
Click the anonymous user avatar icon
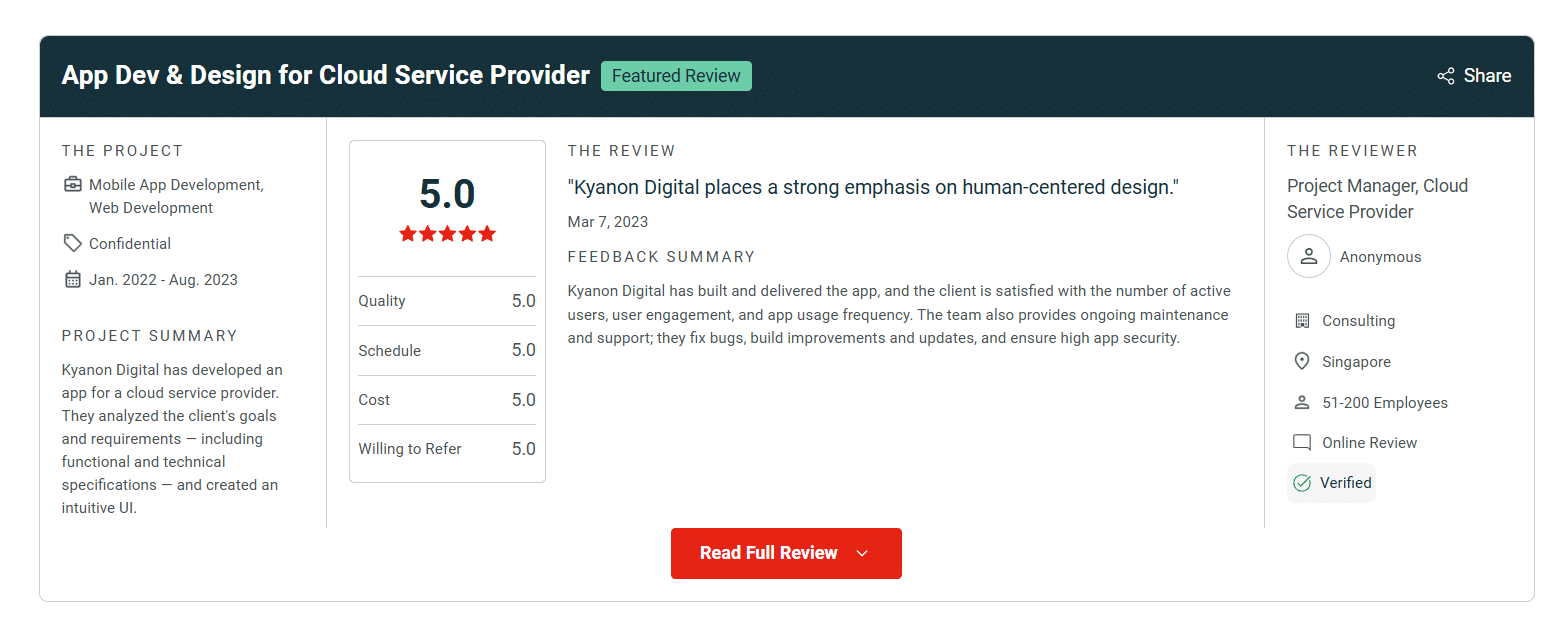click(x=1308, y=256)
